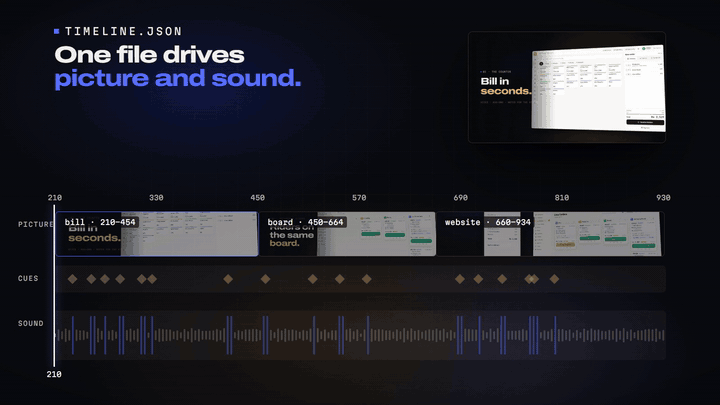Select the "board · 450-664" picture clip
Image resolution: width=720 pixels, height=405 pixels.
tap(348, 234)
